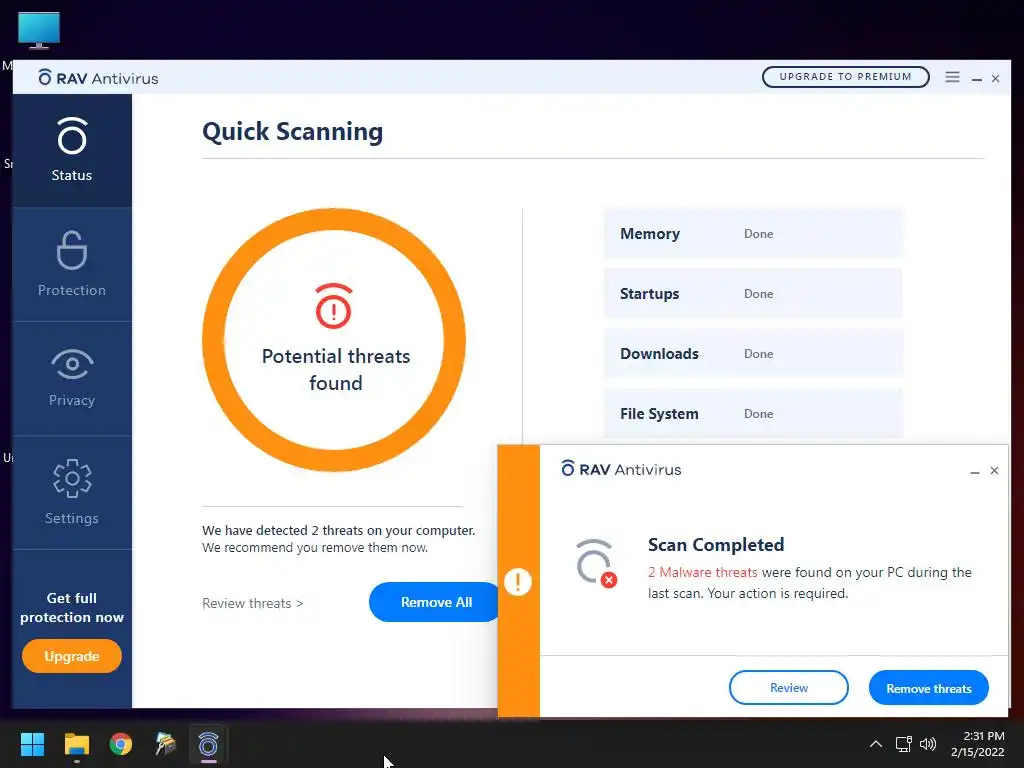The image size is (1024, 768).
Task: Open the Windows Start menu
Action: (32, 744)
